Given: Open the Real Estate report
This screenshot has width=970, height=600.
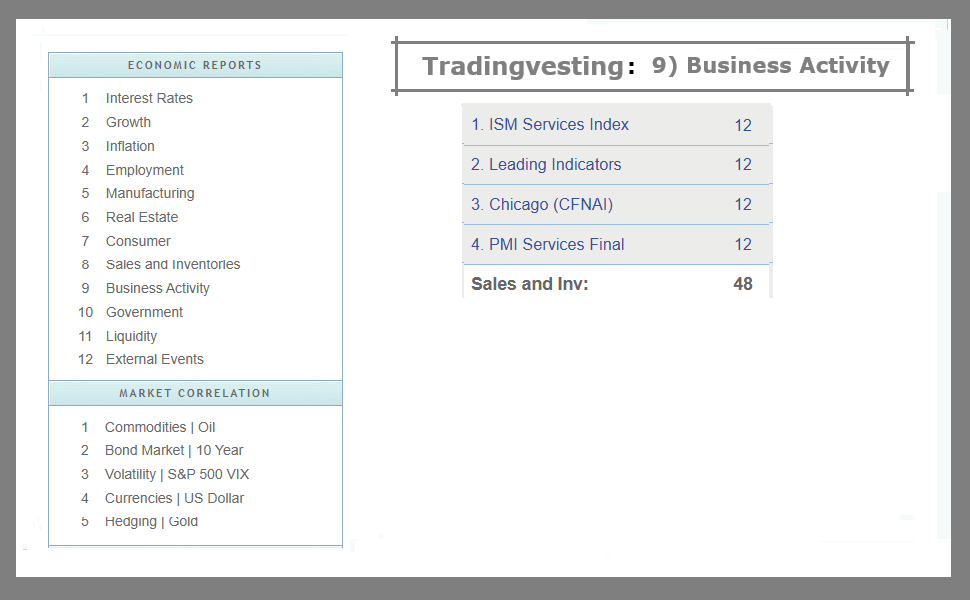Looking at the screenshot, I should point(141,217).
